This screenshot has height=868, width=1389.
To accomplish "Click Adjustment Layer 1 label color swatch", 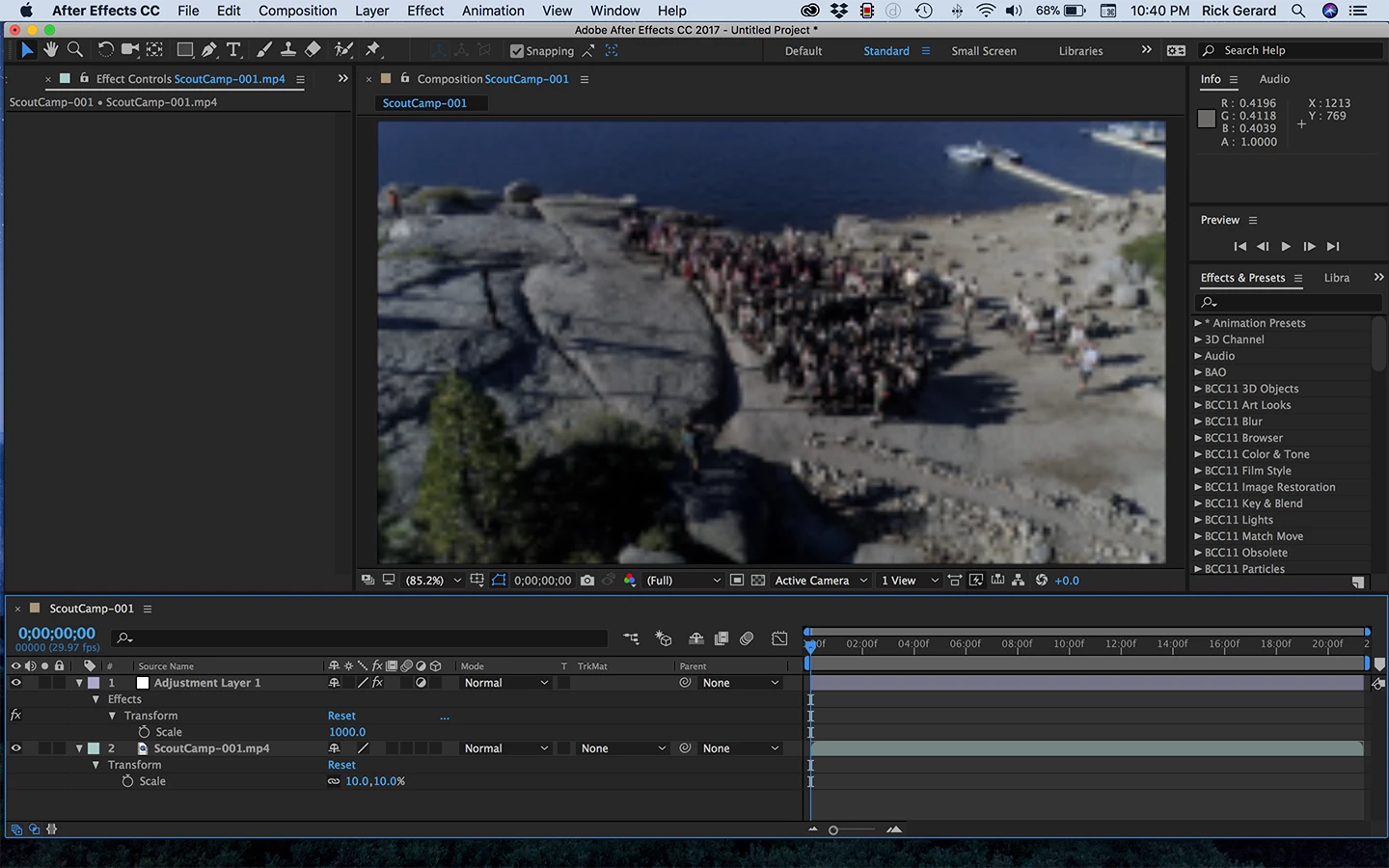I will point(94,683).
